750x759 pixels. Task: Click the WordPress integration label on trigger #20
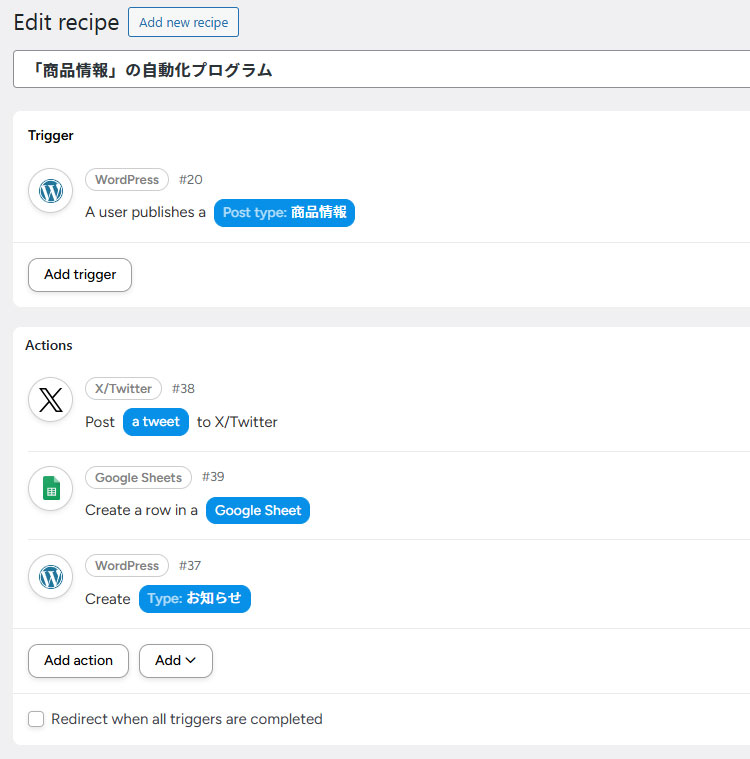[x=127, y=180]
